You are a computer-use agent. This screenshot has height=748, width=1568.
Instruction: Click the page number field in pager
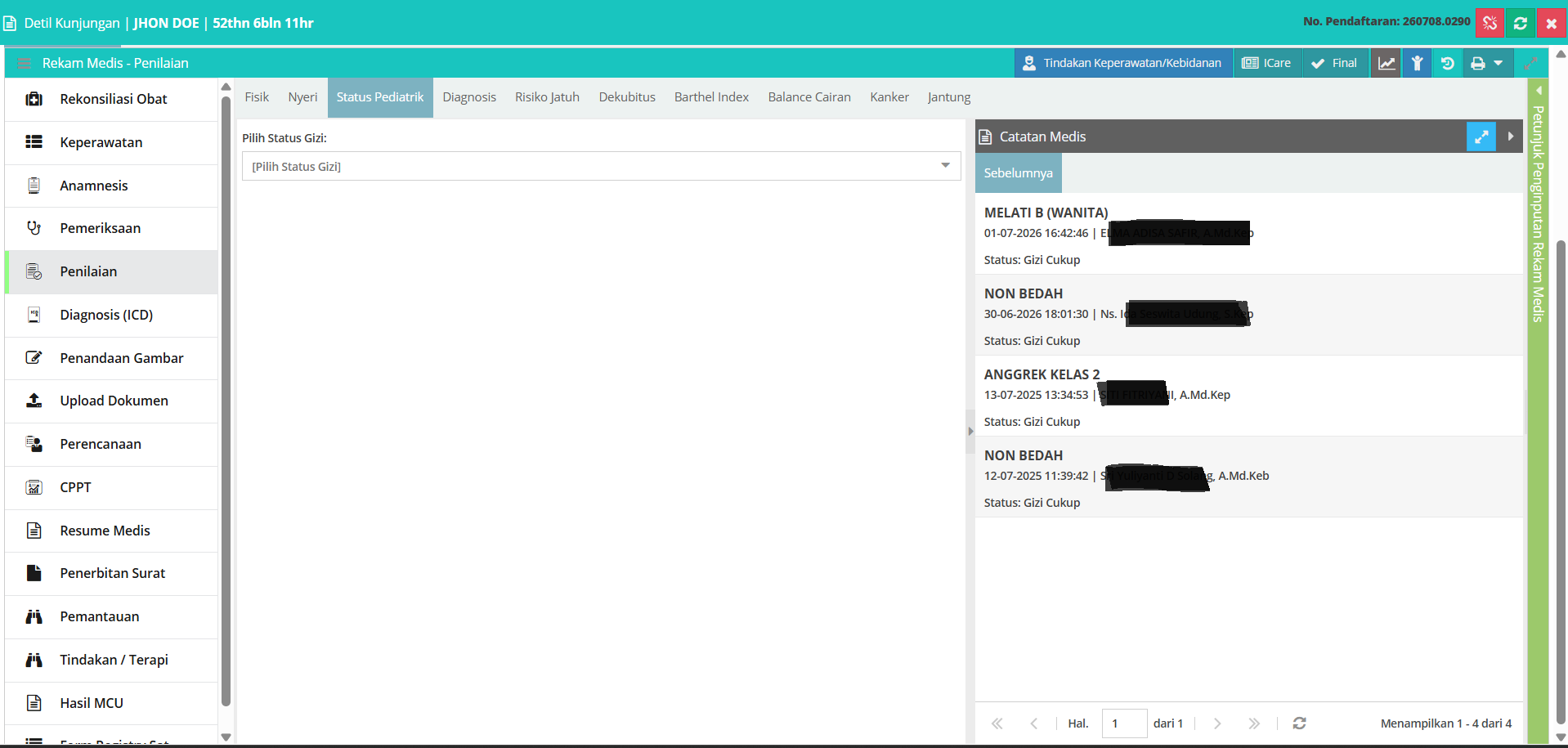(x=1124, y=723)
